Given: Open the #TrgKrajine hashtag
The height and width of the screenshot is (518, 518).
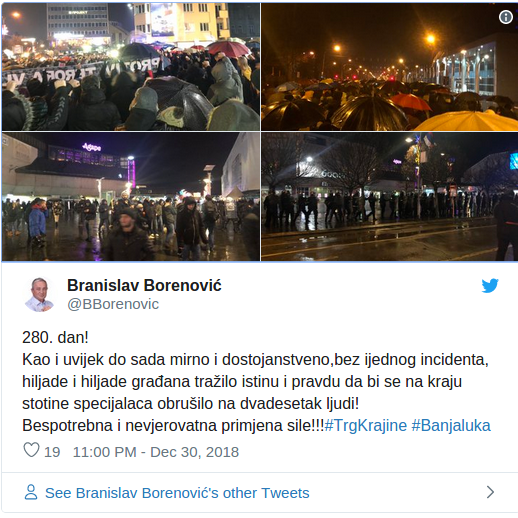Looking at the screenshot, I should [365, 426].
